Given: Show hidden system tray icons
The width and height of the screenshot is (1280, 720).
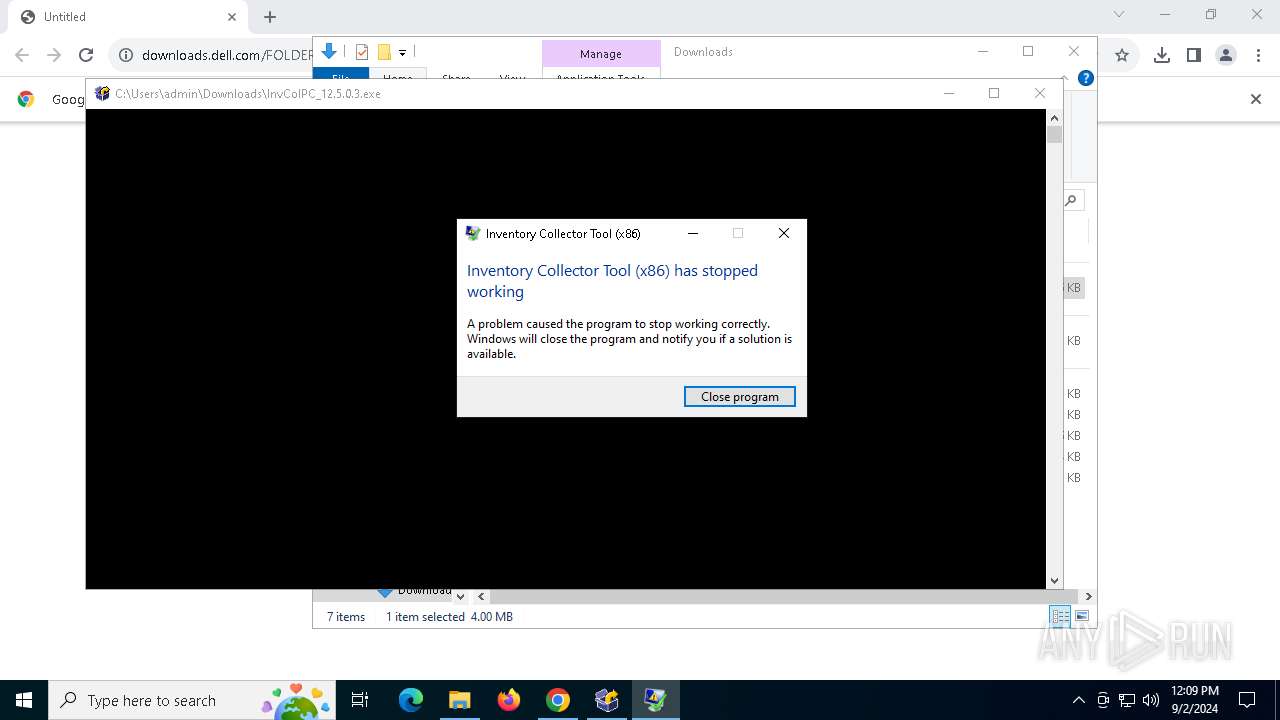Looking at the screenshot, I should 1078,700.
